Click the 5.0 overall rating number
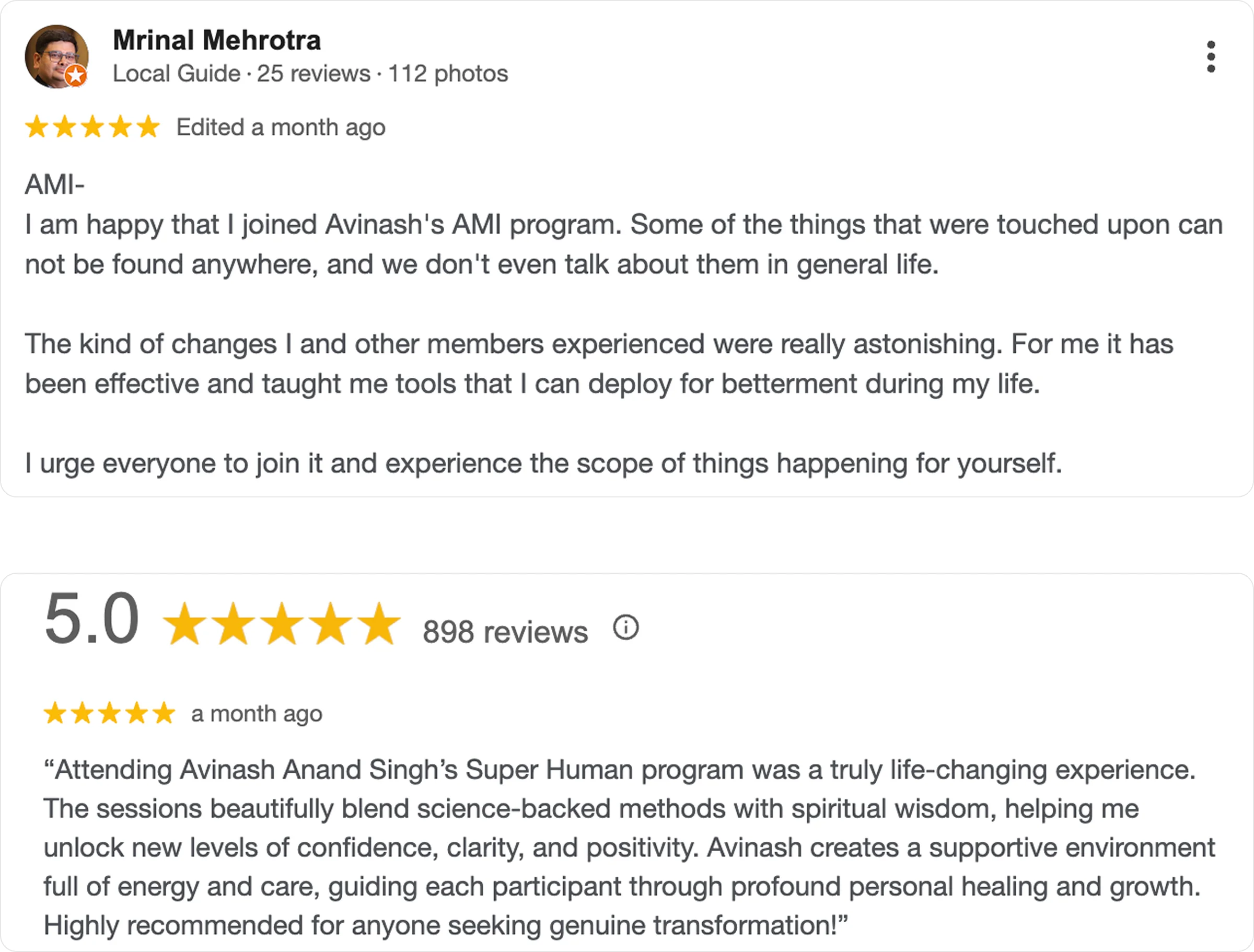 click(x=92, y=619)
